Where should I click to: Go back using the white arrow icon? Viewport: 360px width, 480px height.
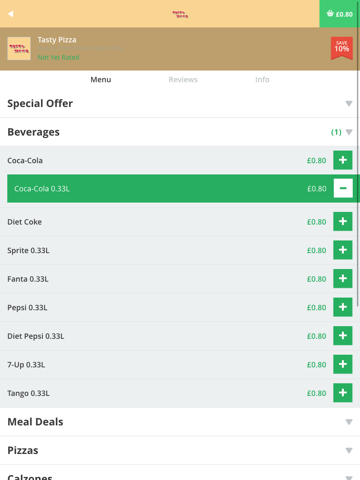click(x=11, y=14)
